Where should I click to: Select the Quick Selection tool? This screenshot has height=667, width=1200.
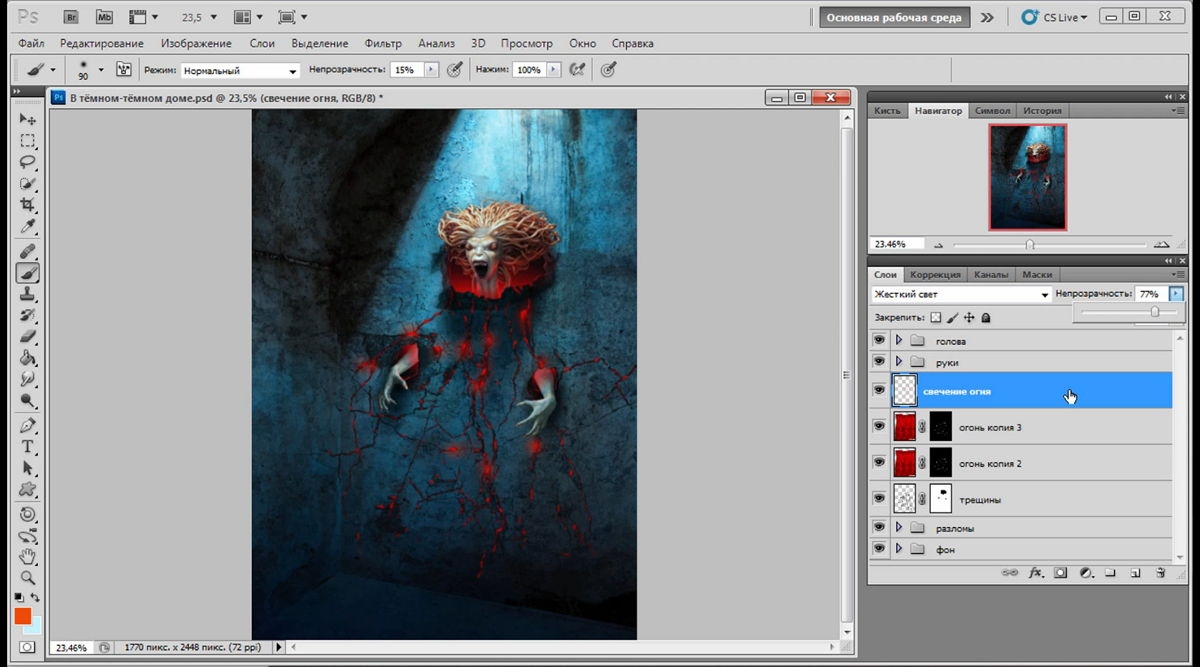[28, 183]
